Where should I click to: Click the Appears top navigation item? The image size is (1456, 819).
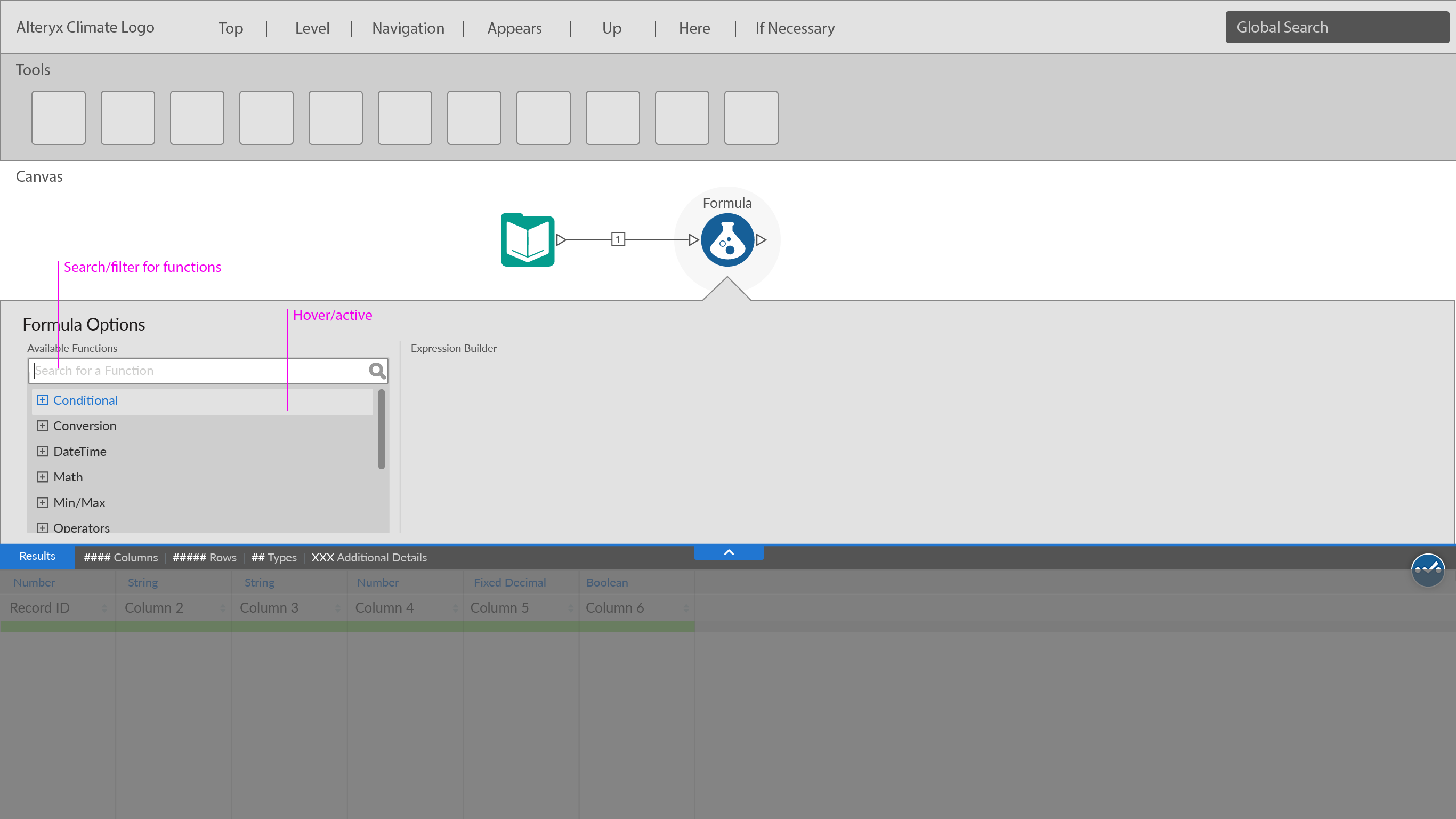tap(514, 28)
